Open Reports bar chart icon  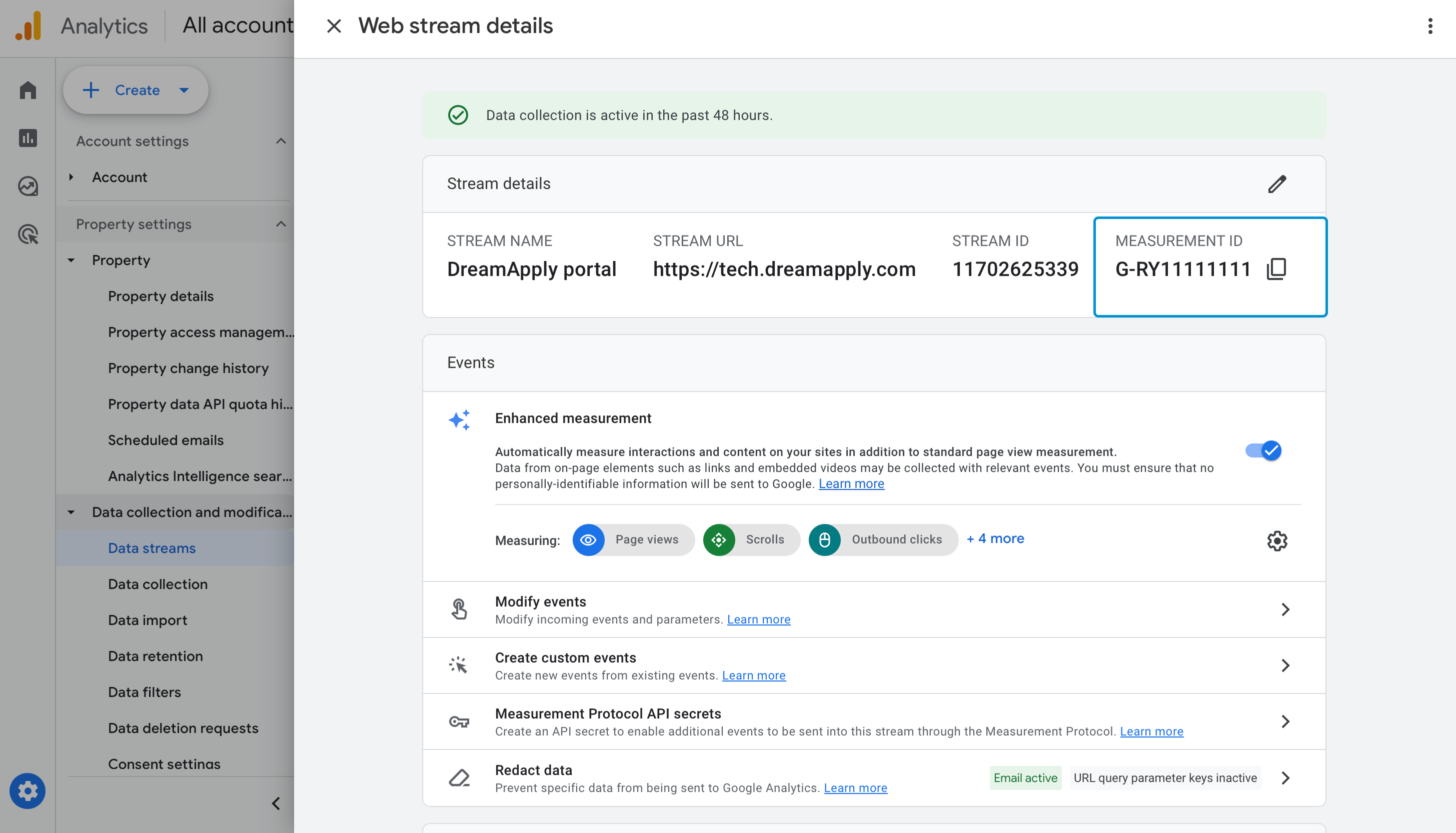pos(28,138)
